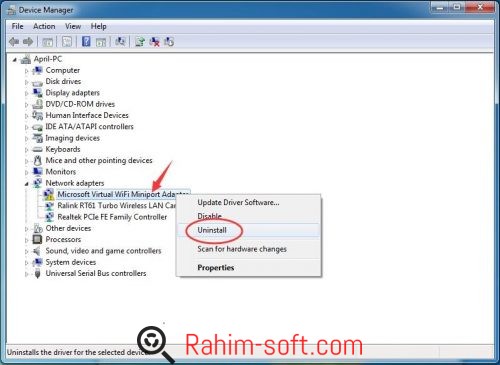Click the DVD/CD-ROM drives icon
The height and width of the screenshot is (365, 500).
(38, 104)
